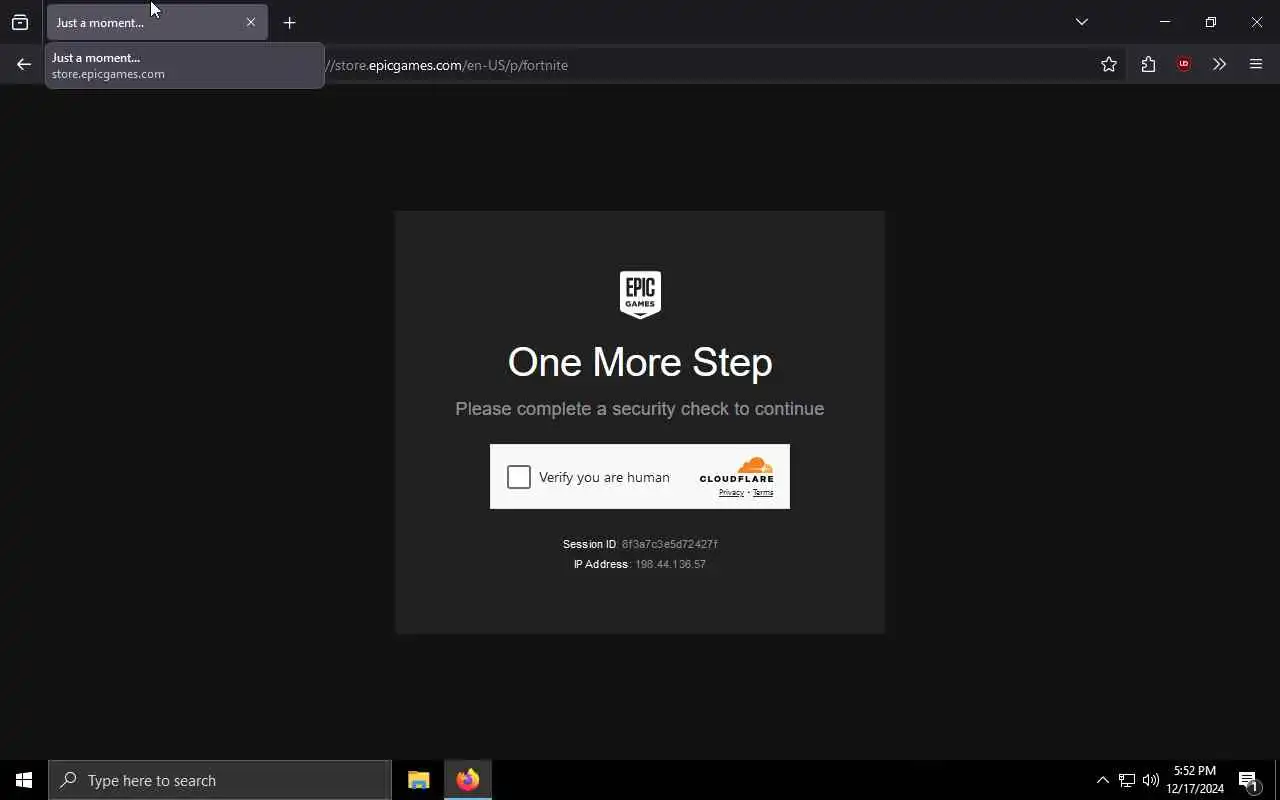
Task: Close the Just a moment tab
Action: (251, 22)
